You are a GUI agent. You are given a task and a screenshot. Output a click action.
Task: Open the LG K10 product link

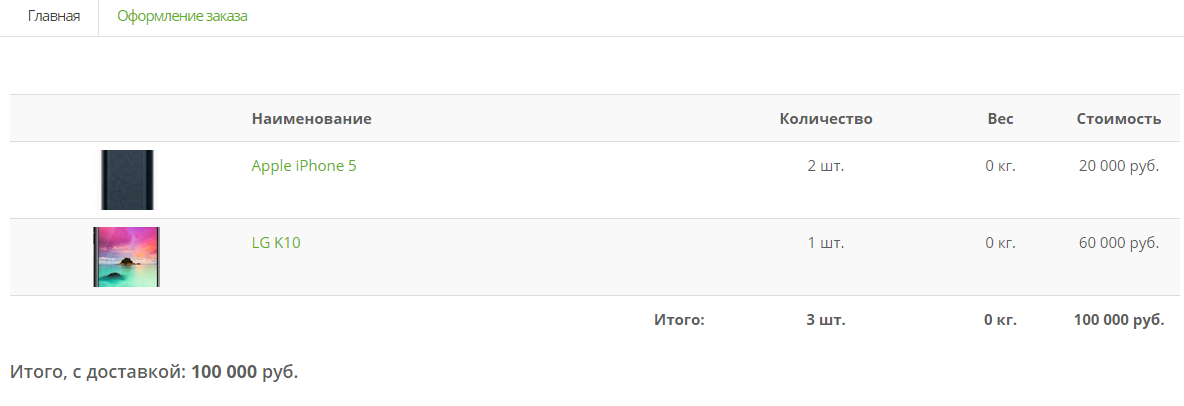(x=276, y=243)
